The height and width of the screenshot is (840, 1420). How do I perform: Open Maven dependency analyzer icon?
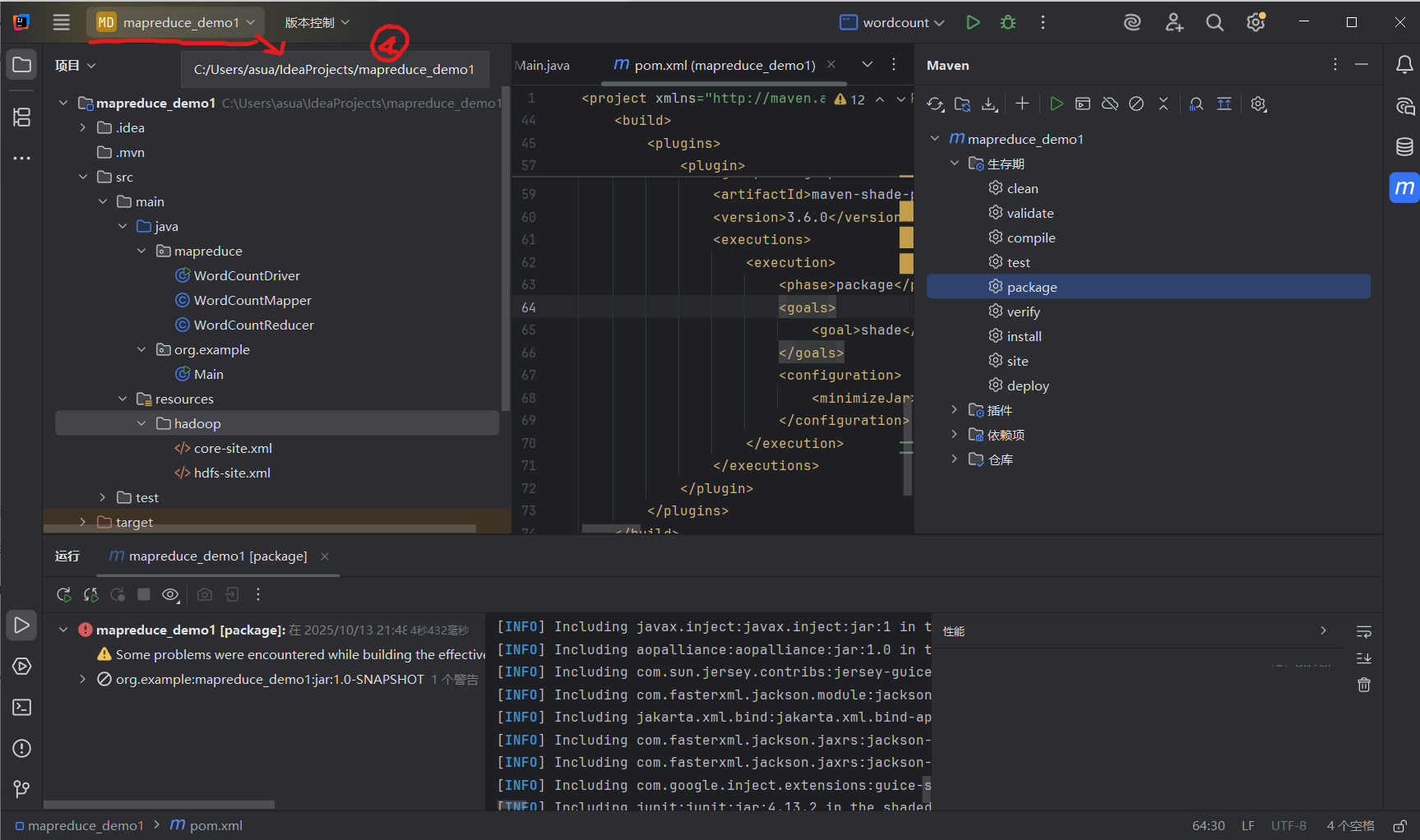pyautogui.click(x=1196, y=104)
